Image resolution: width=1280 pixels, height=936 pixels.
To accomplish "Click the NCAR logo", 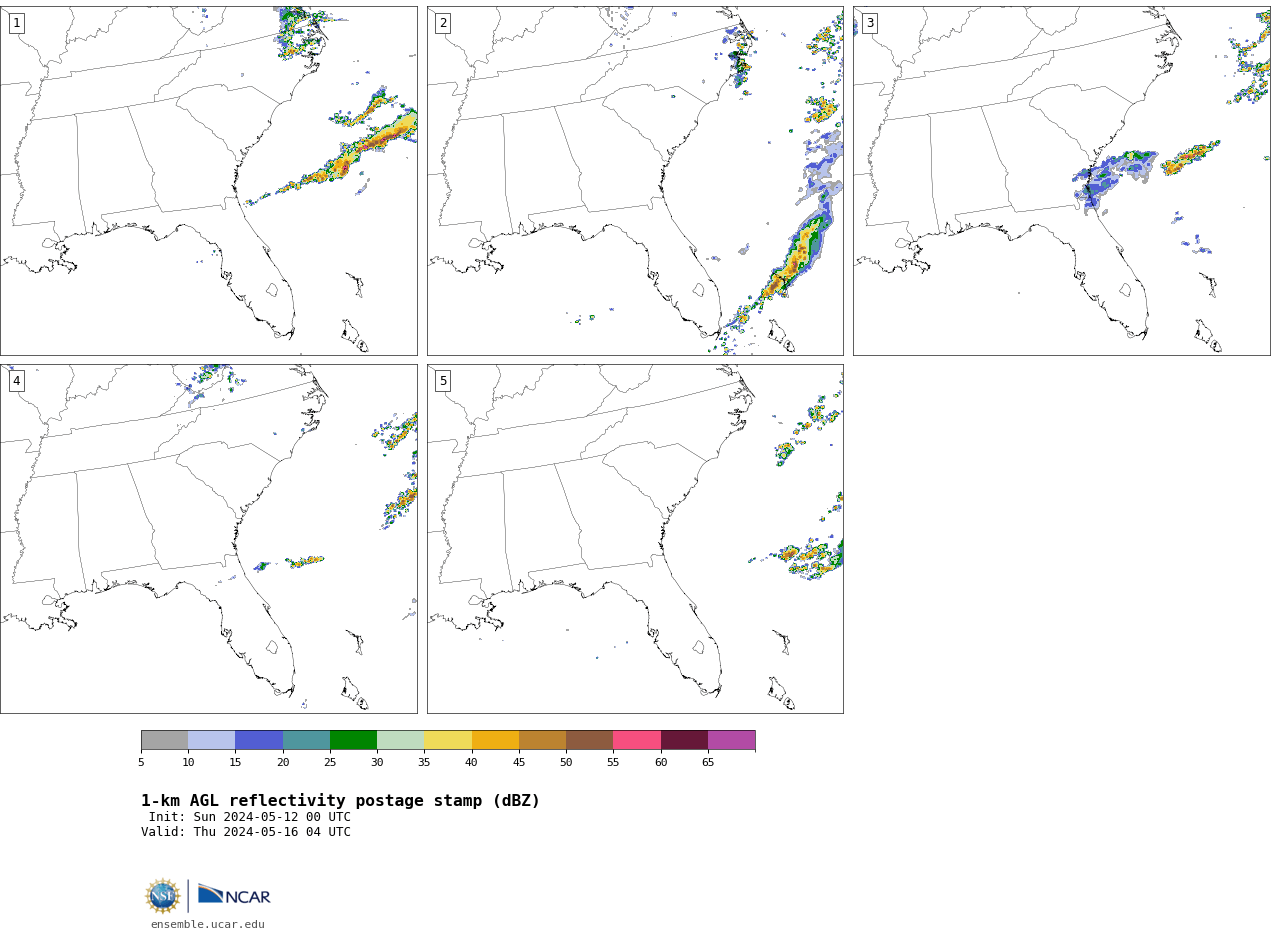I will [234, 895].
